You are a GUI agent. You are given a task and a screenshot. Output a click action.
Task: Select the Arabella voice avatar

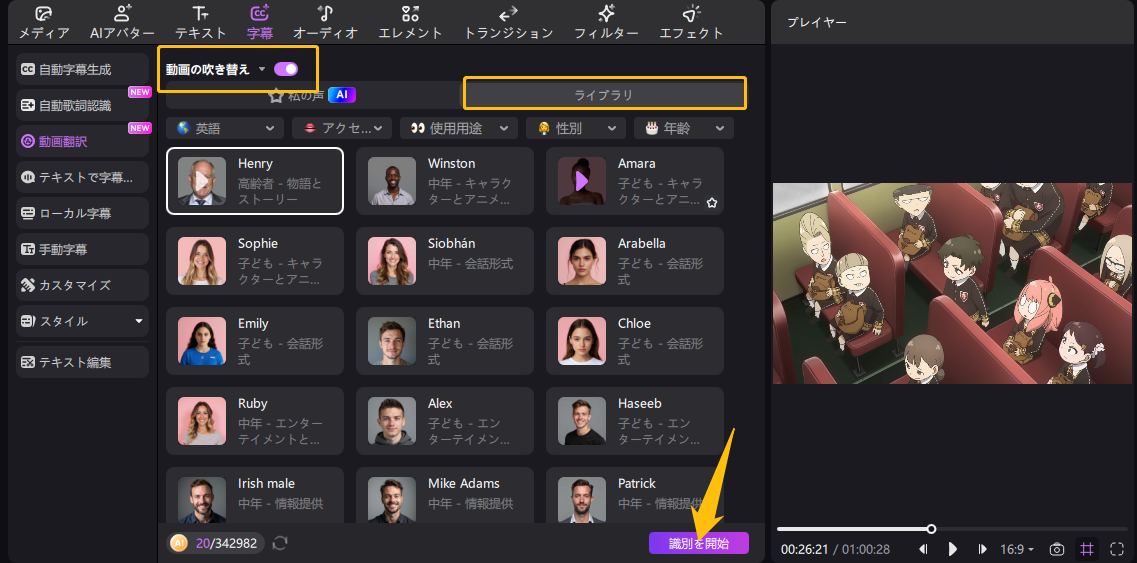(582, 260)
